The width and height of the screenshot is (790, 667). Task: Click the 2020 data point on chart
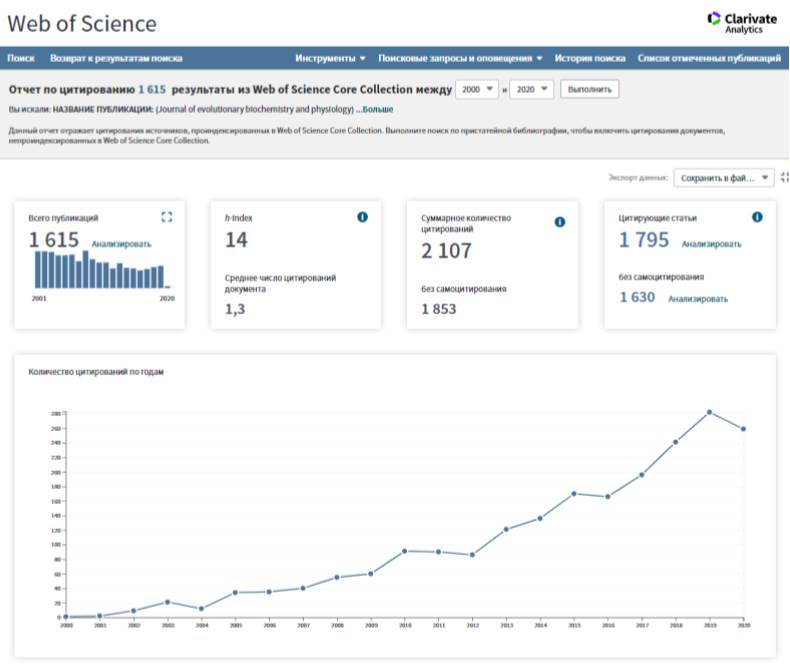tap(743, 429)
